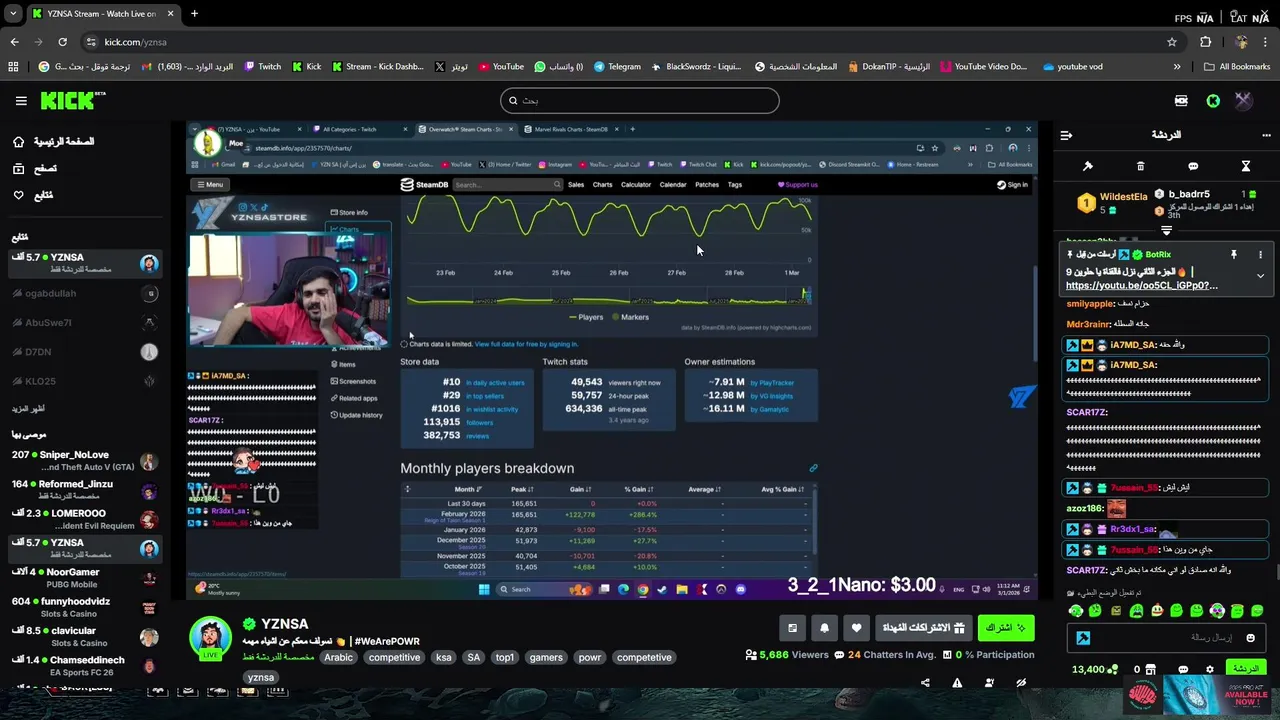Follow channel with the heart button
1280x720 pixels.
tap(856, 628)
